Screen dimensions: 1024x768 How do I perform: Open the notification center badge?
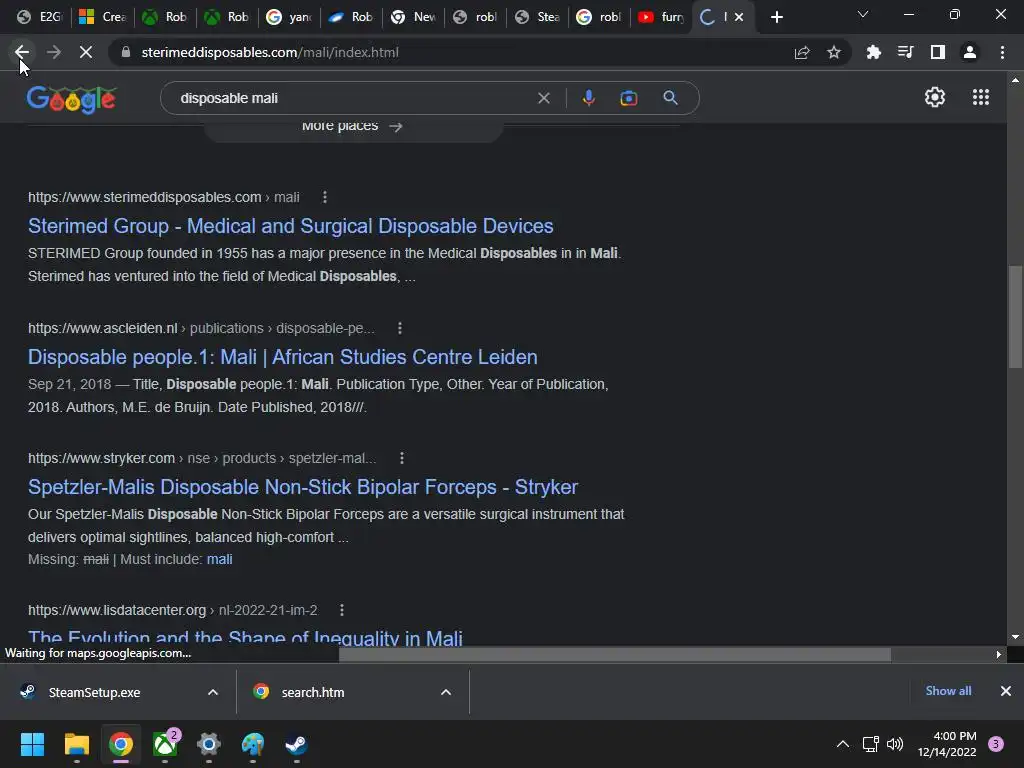996,744
